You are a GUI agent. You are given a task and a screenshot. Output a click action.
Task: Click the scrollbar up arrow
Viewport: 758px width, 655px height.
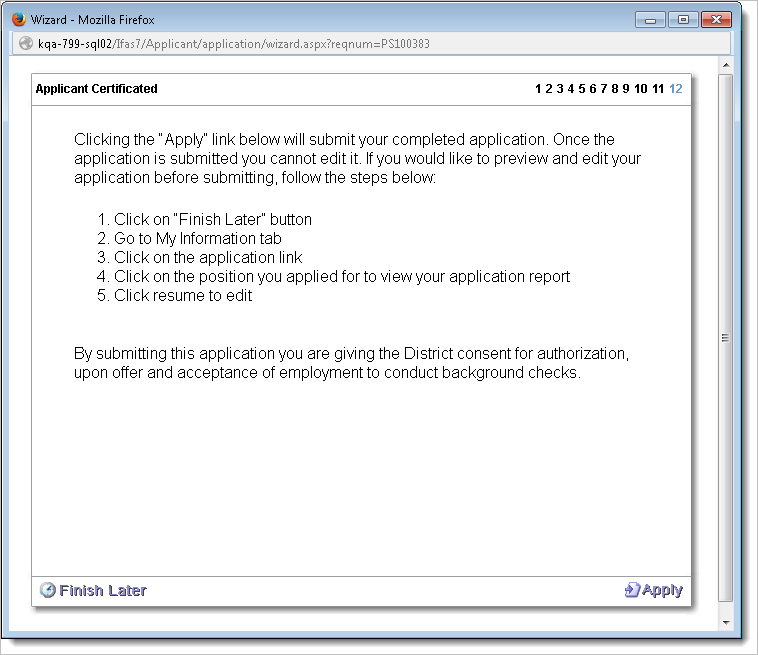tap(727, 67)
